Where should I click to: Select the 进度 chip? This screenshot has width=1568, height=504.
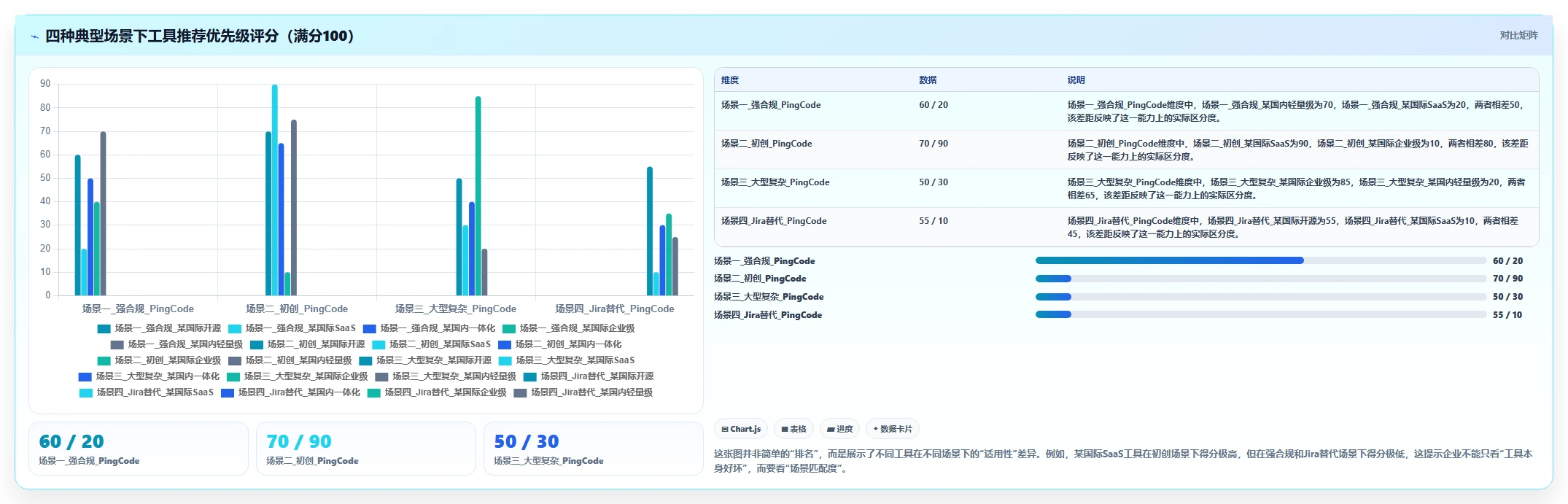tap(840, 429)
